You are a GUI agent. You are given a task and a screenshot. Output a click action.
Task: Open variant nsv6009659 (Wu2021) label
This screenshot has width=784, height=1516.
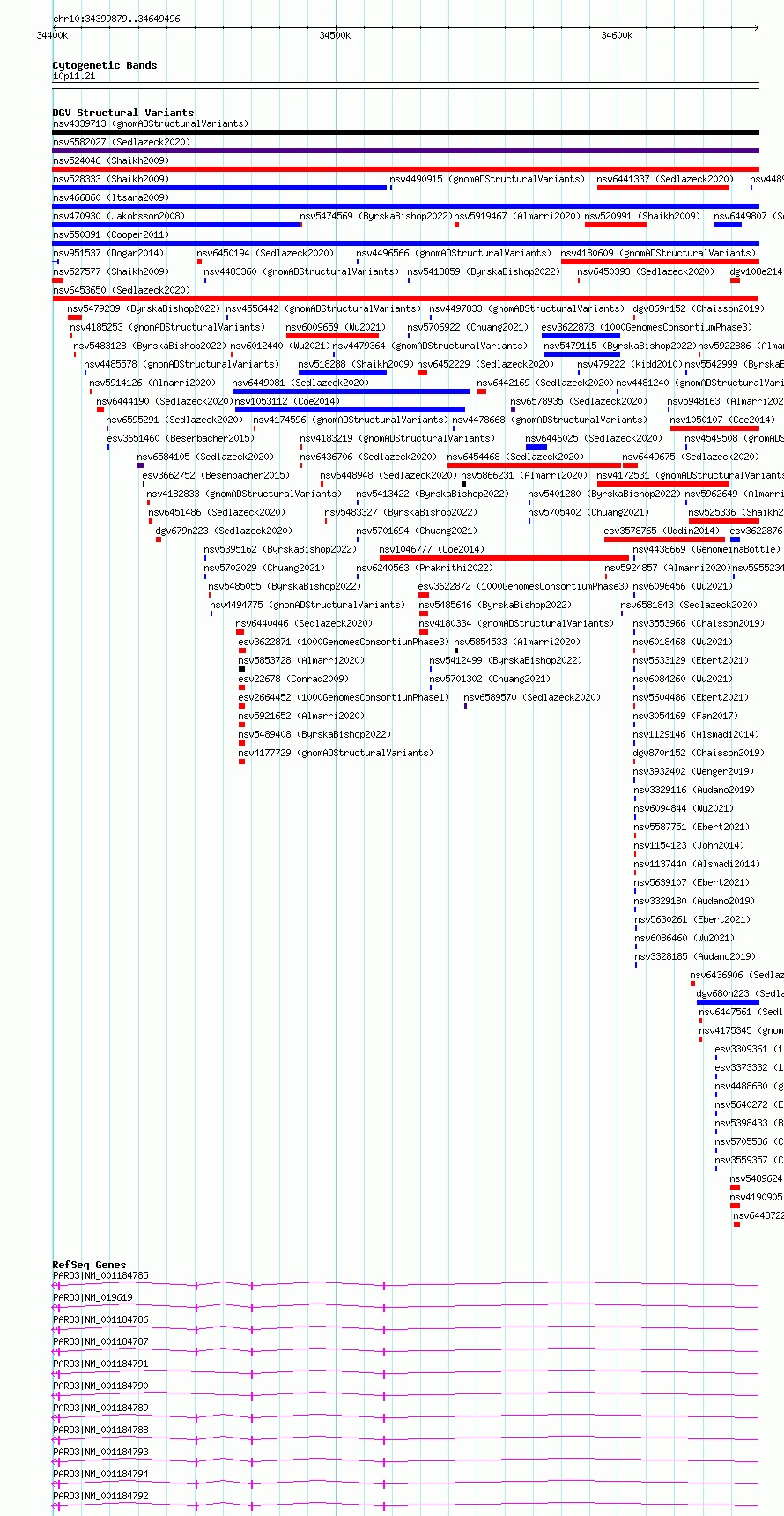tap(336, 327)
